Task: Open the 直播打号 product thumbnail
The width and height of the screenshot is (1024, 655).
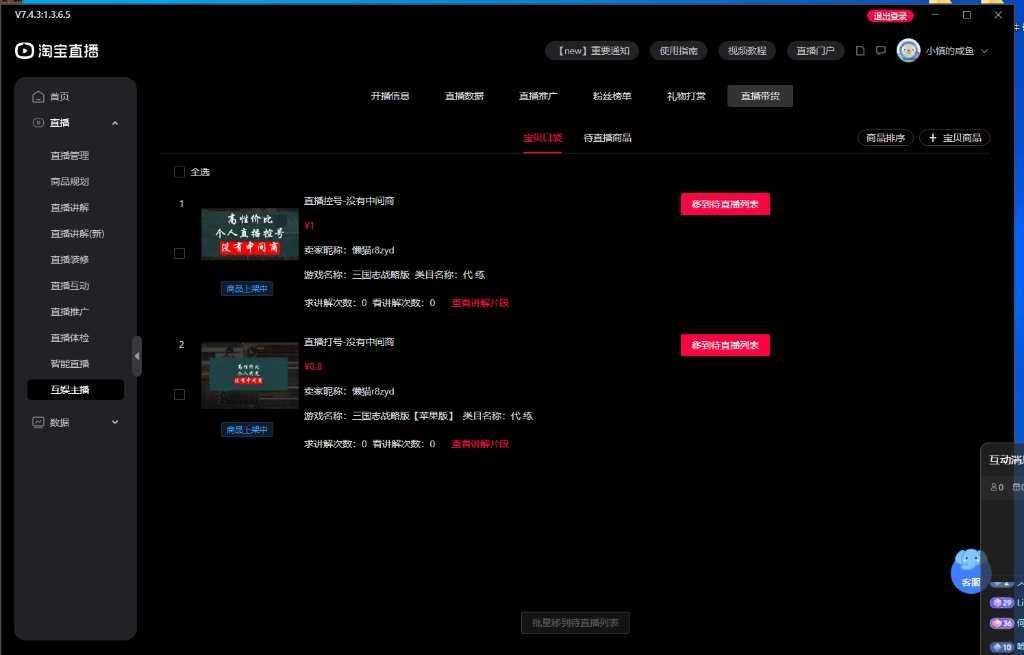Action: click(x=249, y=375)
